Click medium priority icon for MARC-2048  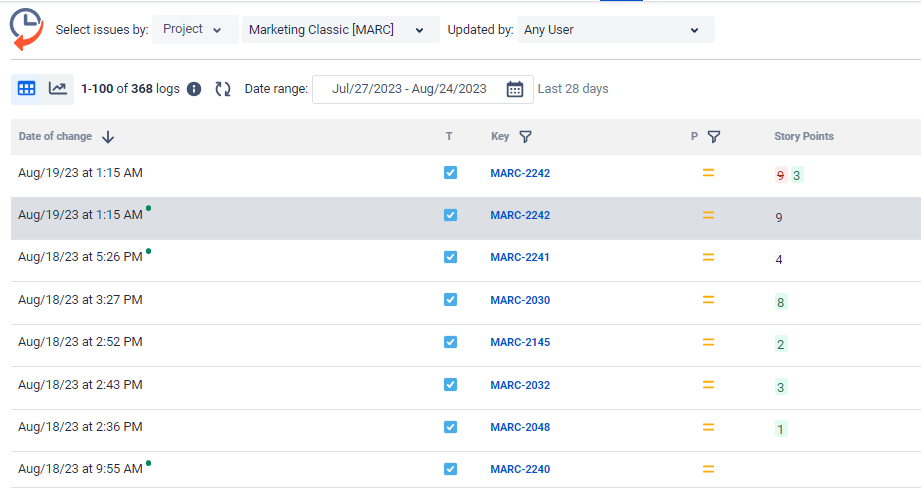point(708,427)
